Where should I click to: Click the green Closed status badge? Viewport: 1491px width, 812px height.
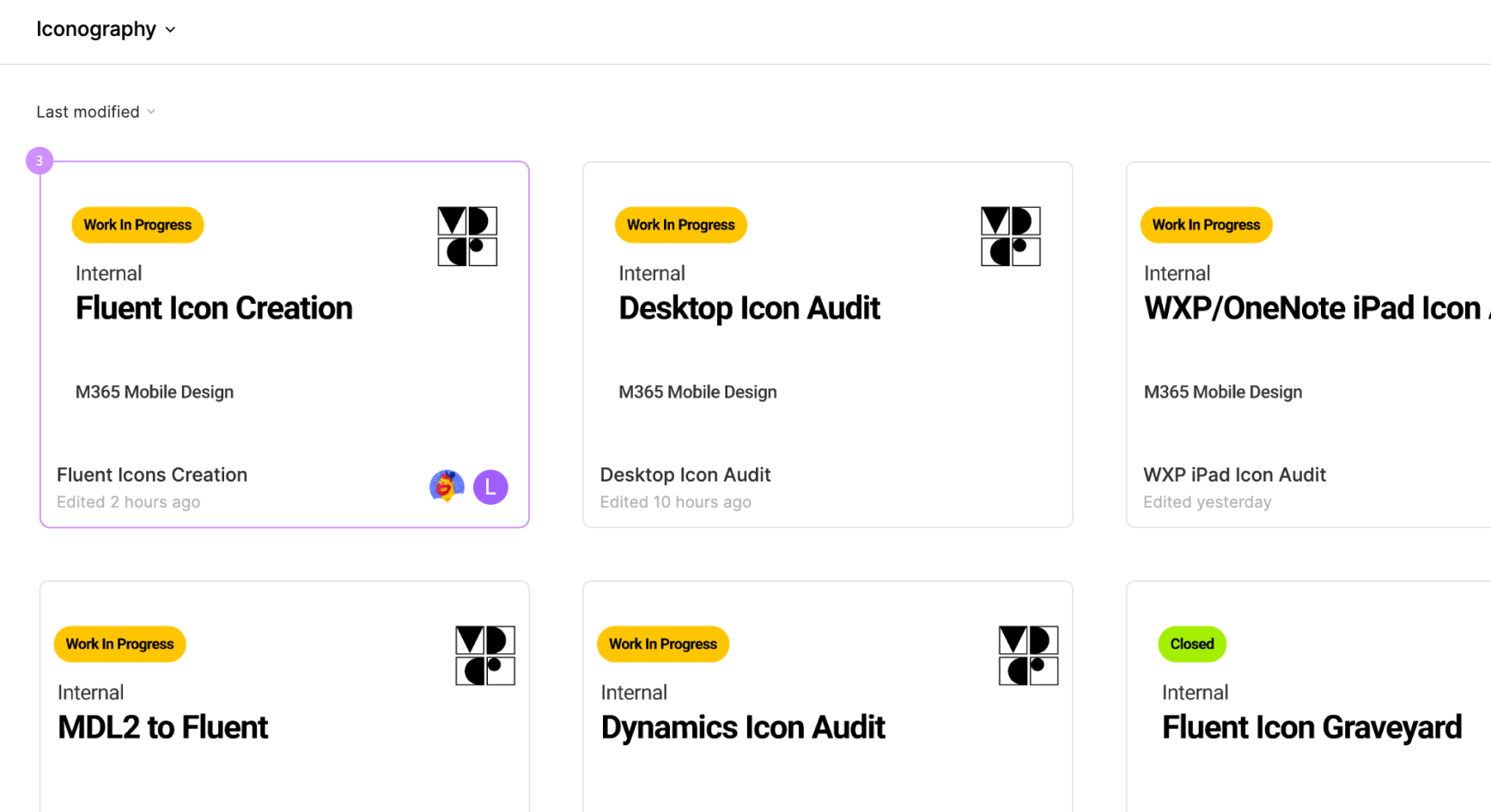(x=1191, y=644)
